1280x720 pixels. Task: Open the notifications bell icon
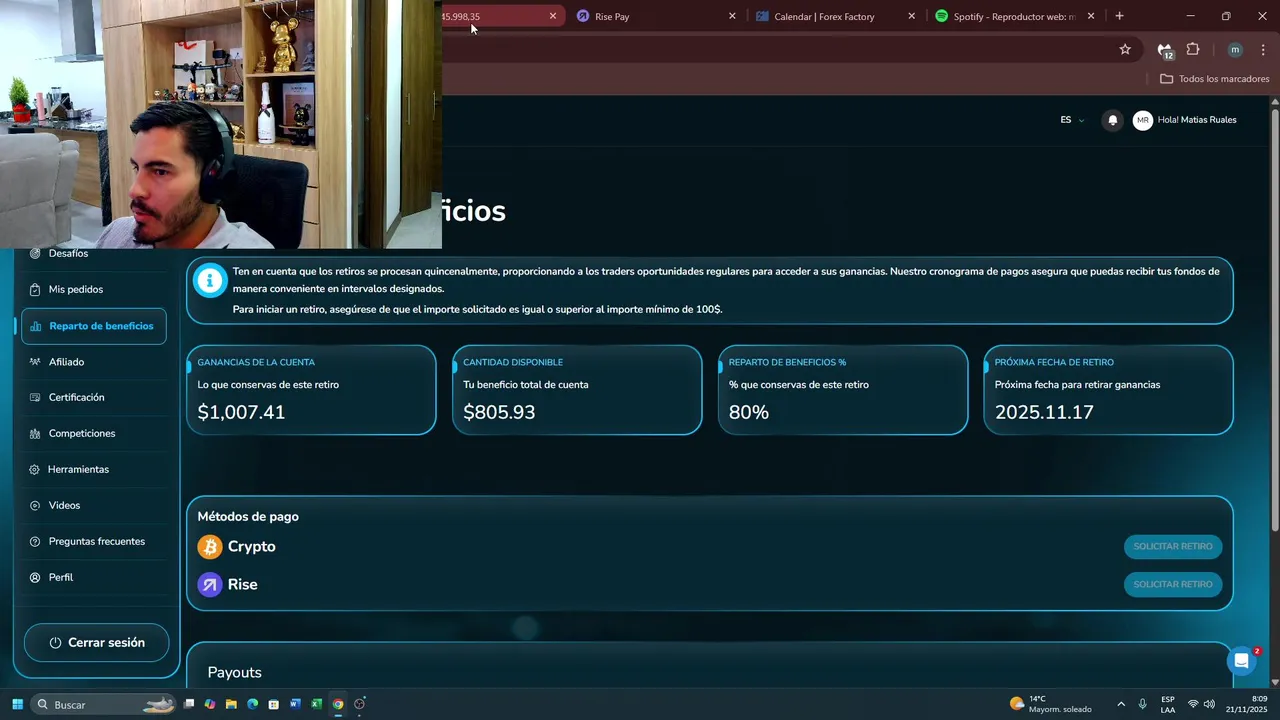pyautogui.click(x=1112, y=120)
